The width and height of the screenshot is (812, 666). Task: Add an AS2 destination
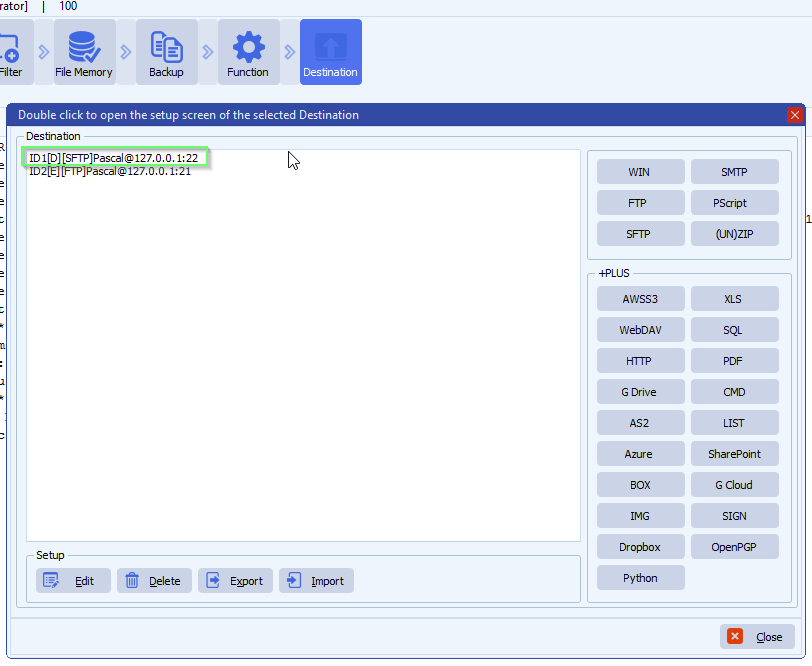coord(641,423)
